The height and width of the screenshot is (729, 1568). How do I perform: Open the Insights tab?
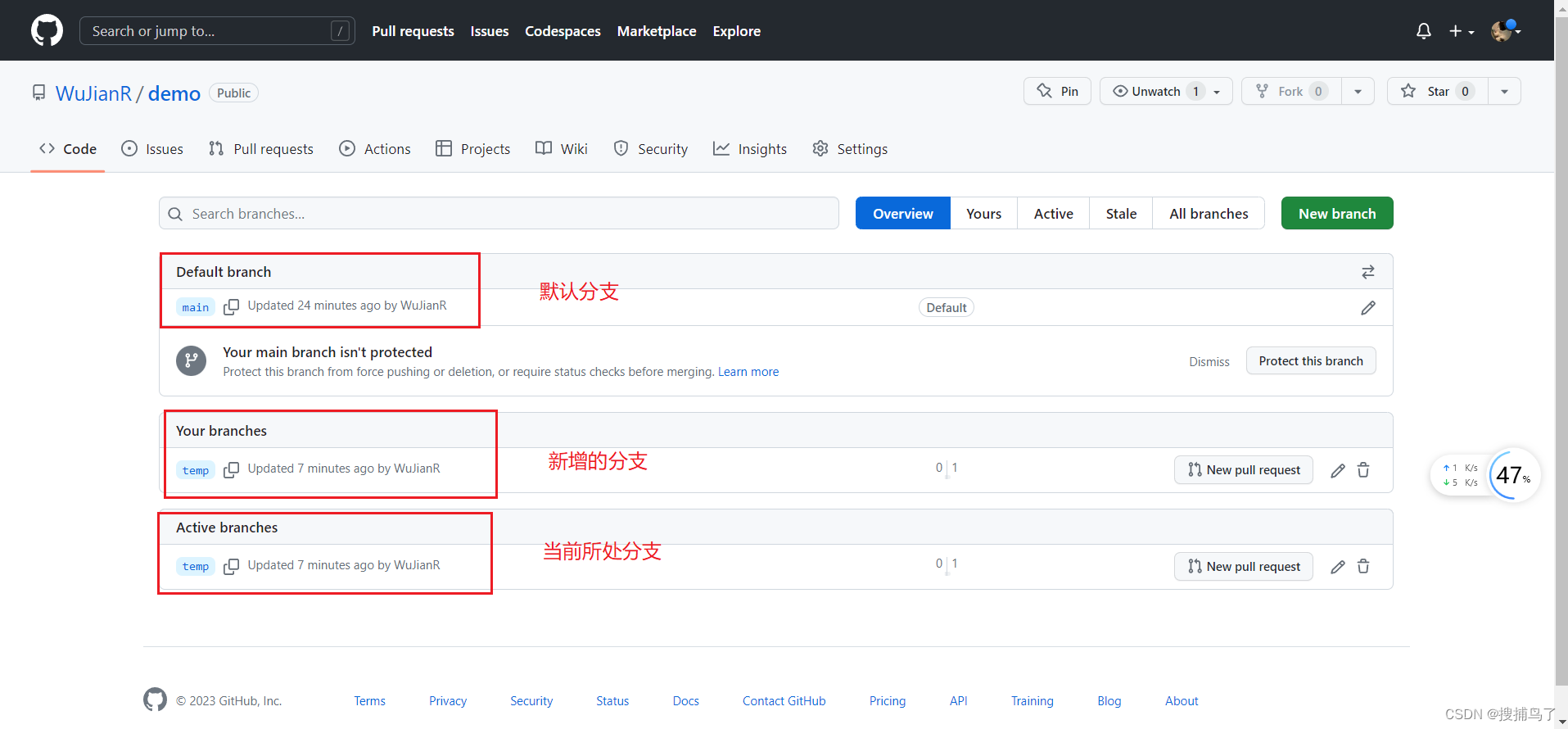pos(750,148)
